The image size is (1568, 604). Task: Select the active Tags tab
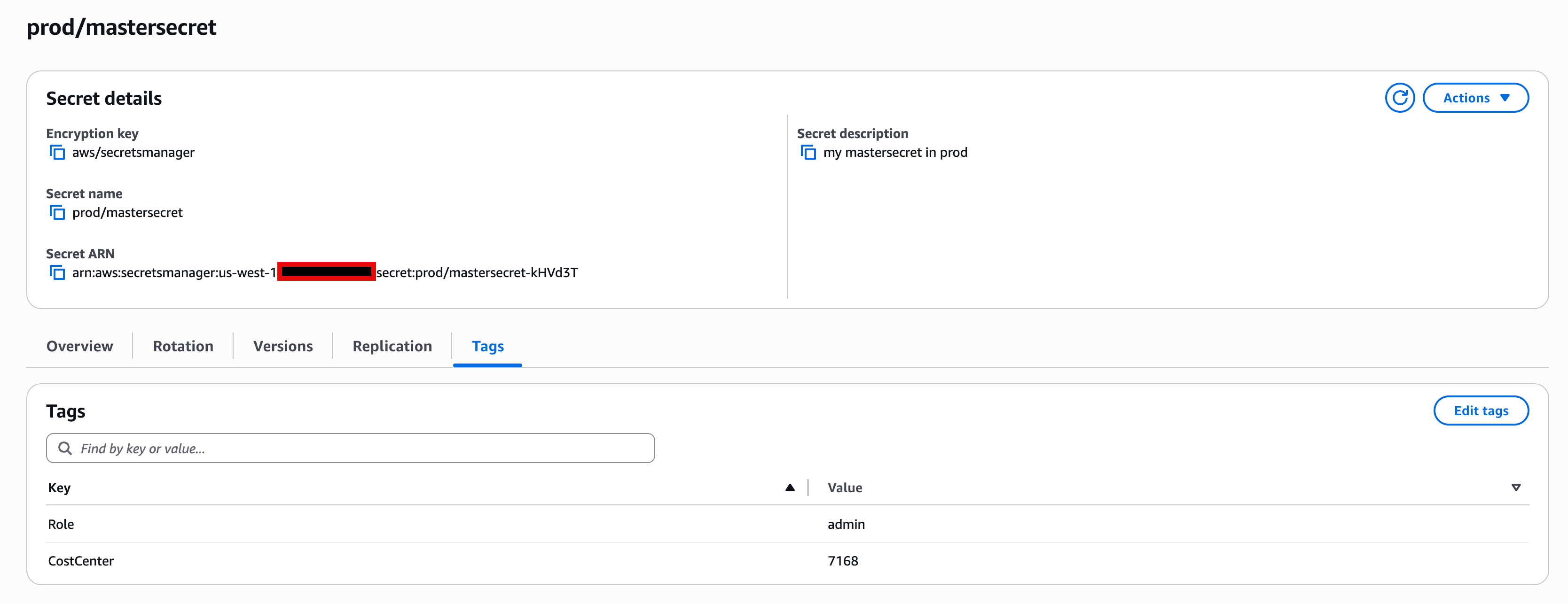click(x=487, y=346)
